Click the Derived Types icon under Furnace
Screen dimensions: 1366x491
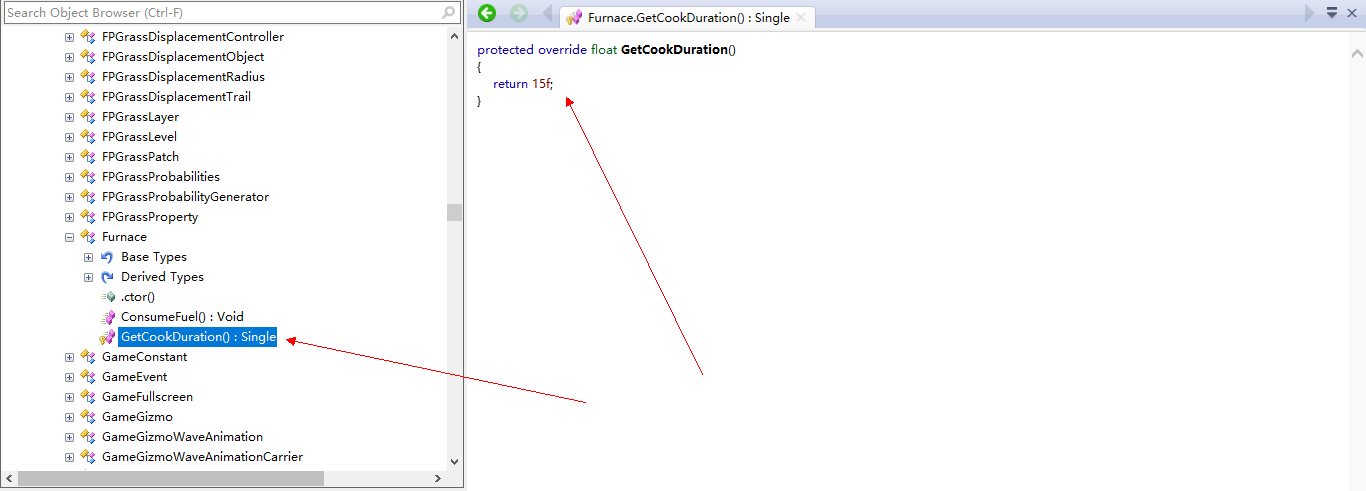click(107, 277)
